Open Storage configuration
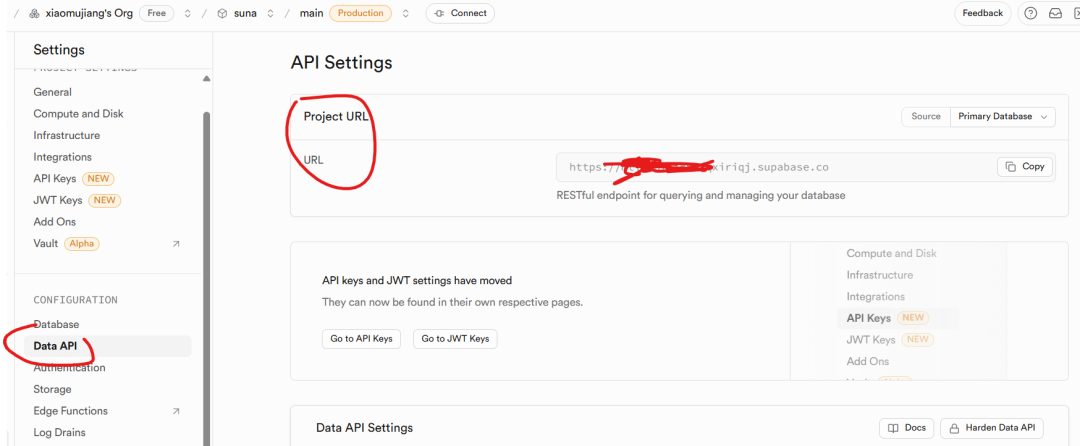The width and height of the screenshot is (1080, 446). click(x=52, y=390)
